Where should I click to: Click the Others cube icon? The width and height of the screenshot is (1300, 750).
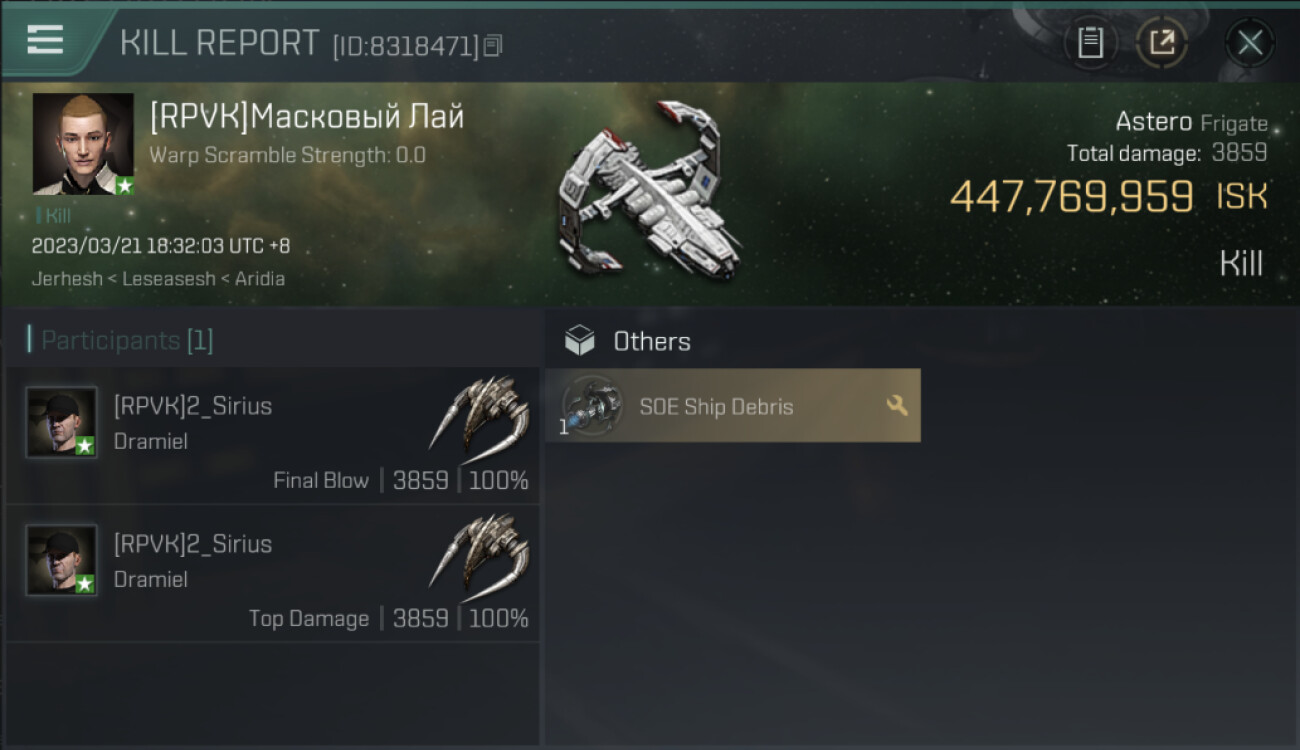point(579,341)
